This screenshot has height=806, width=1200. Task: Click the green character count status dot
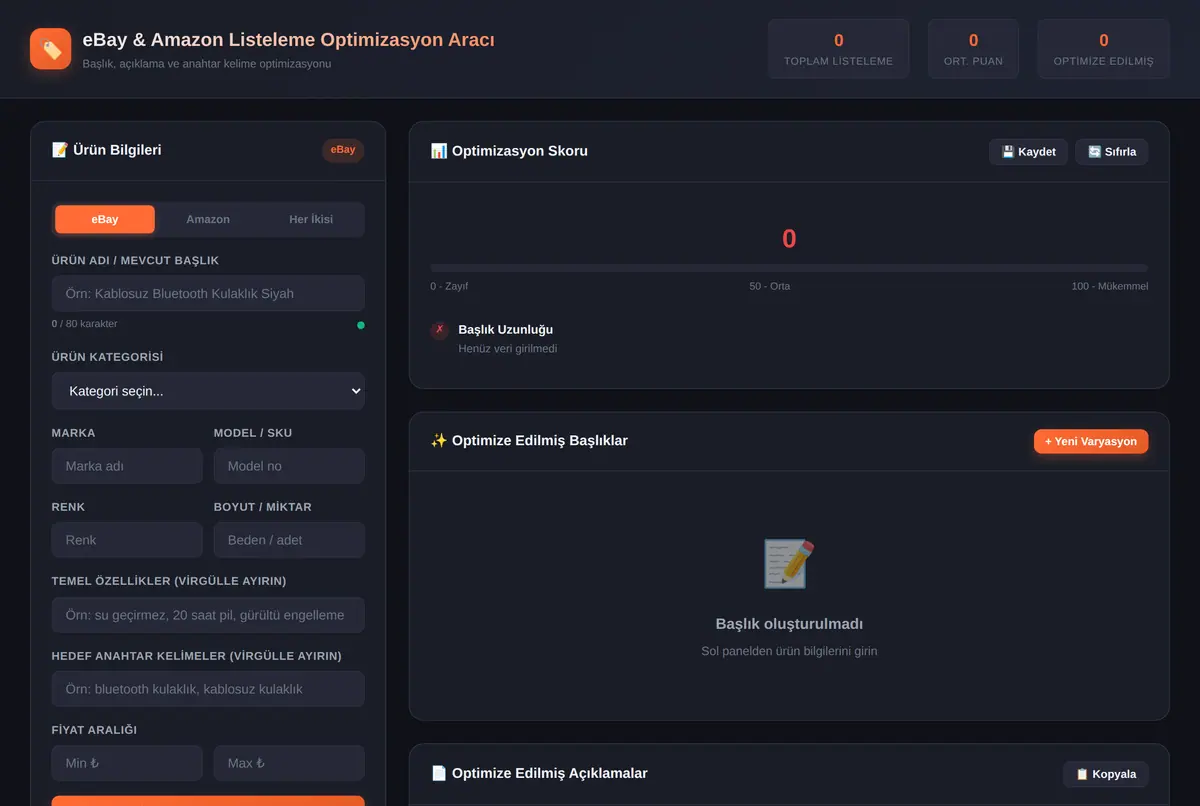tap(361, 325)
